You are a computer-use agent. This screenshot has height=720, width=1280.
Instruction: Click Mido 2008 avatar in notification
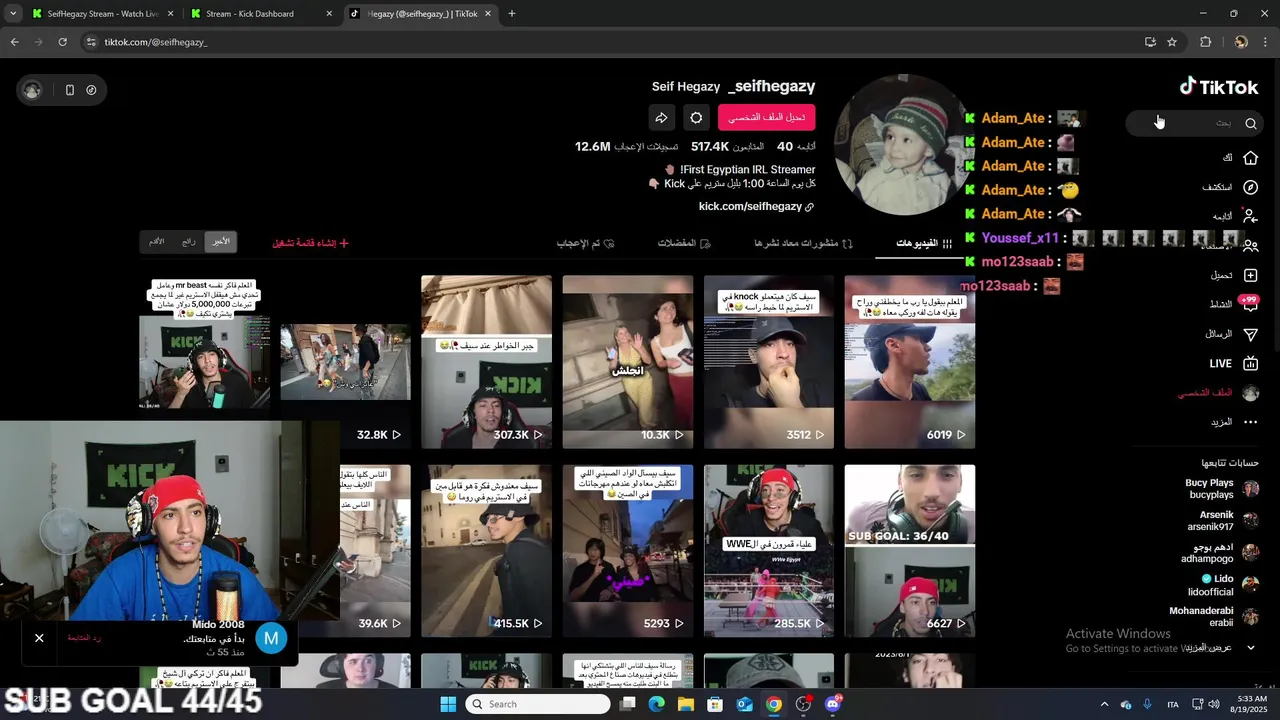click(x=271, y=638)
